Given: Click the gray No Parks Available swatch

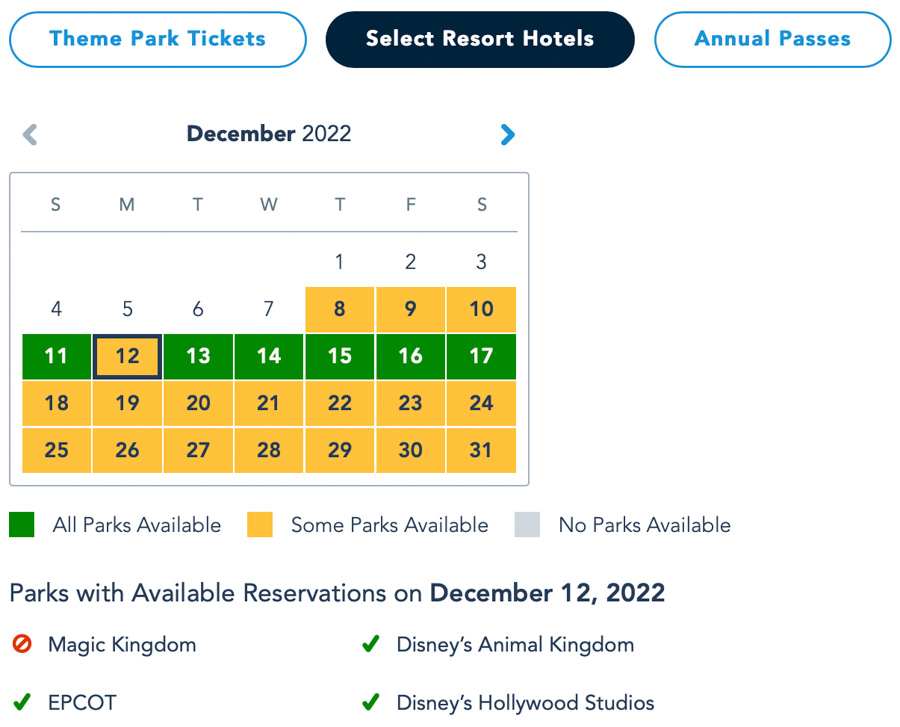Looking at the screenshot, I should (527, 525).
